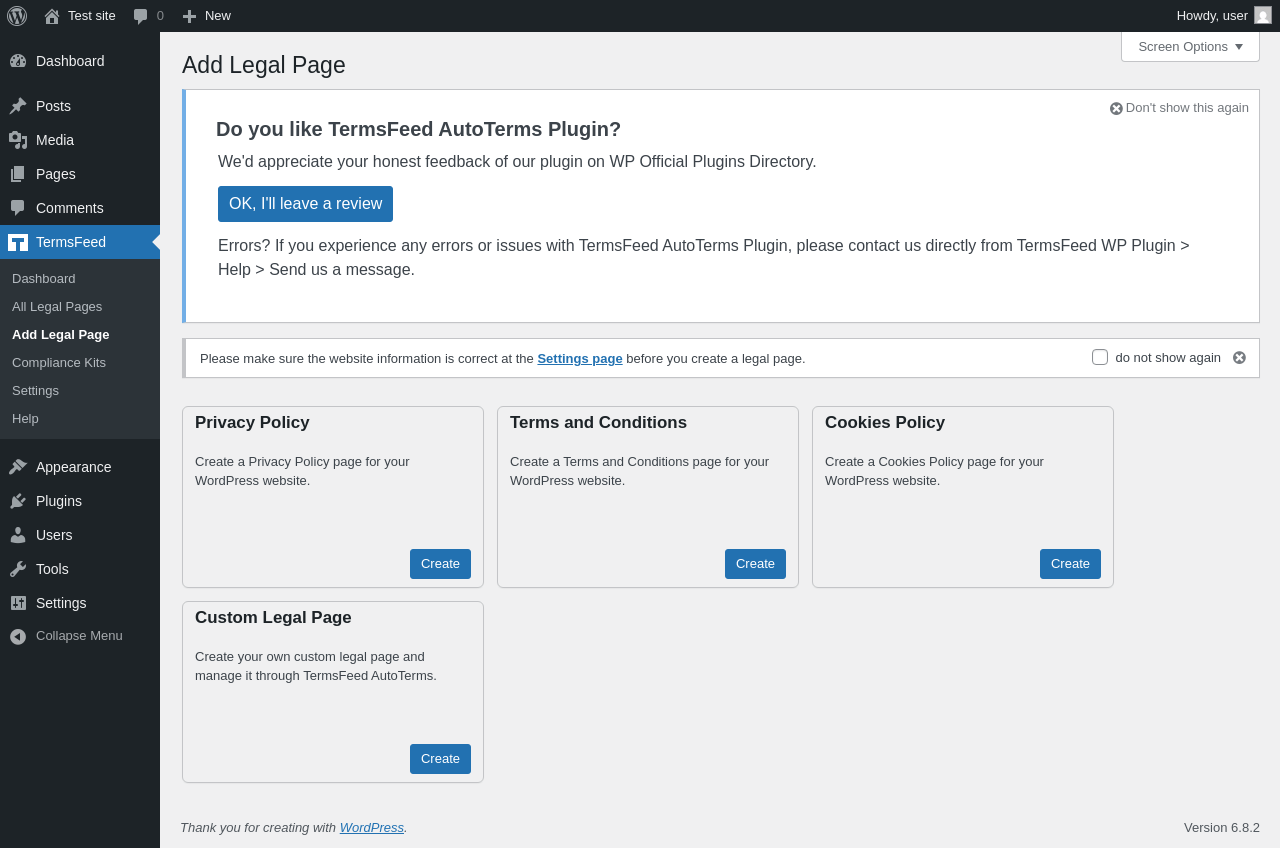1280x848 pixels.
Task: Follow the Settings page link in the notice
Action: 580,358
